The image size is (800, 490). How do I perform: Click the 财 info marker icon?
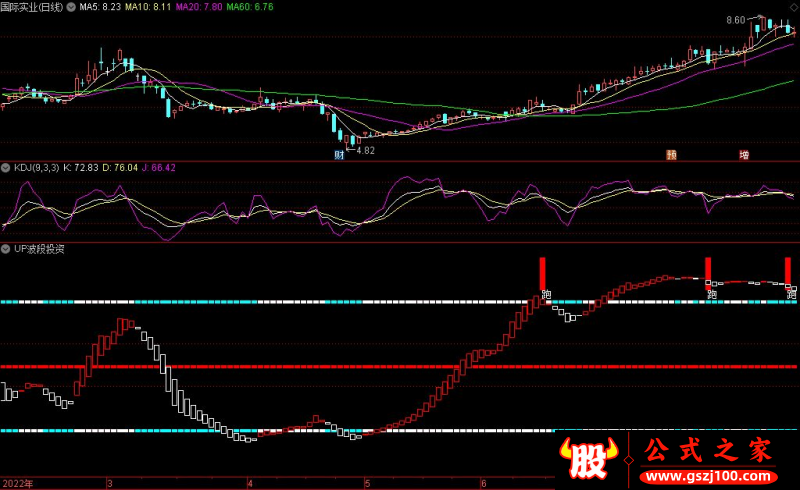pyautogui.click(x=339, y=155)
